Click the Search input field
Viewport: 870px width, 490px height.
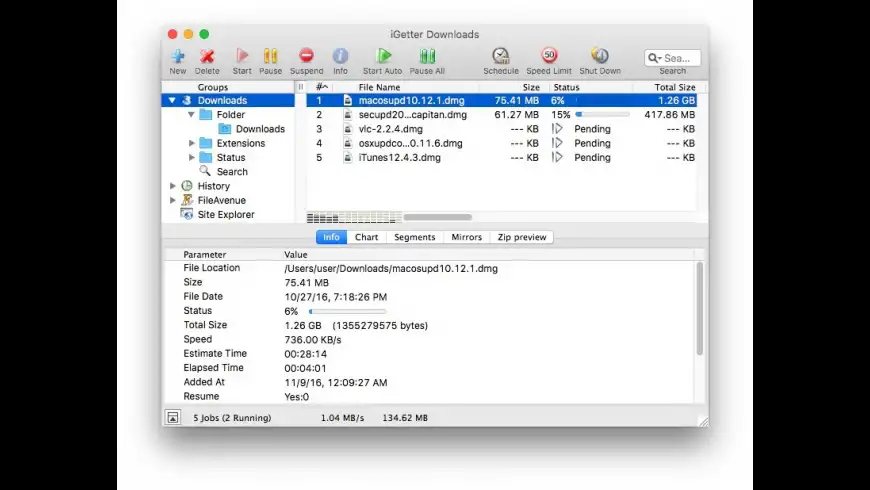coord(678,58)
